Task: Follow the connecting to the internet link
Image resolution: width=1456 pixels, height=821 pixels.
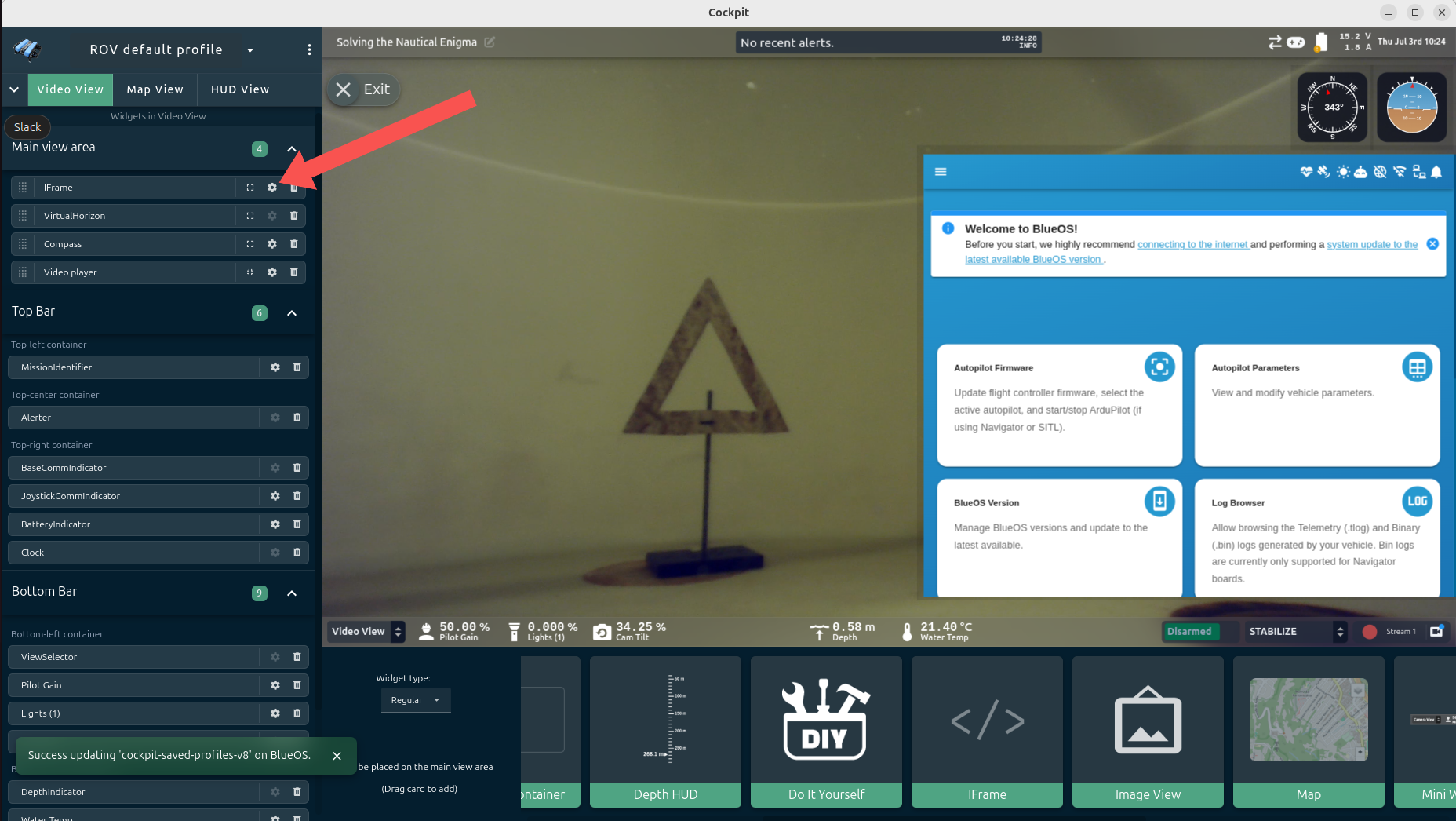Action: click(1192, 244)
